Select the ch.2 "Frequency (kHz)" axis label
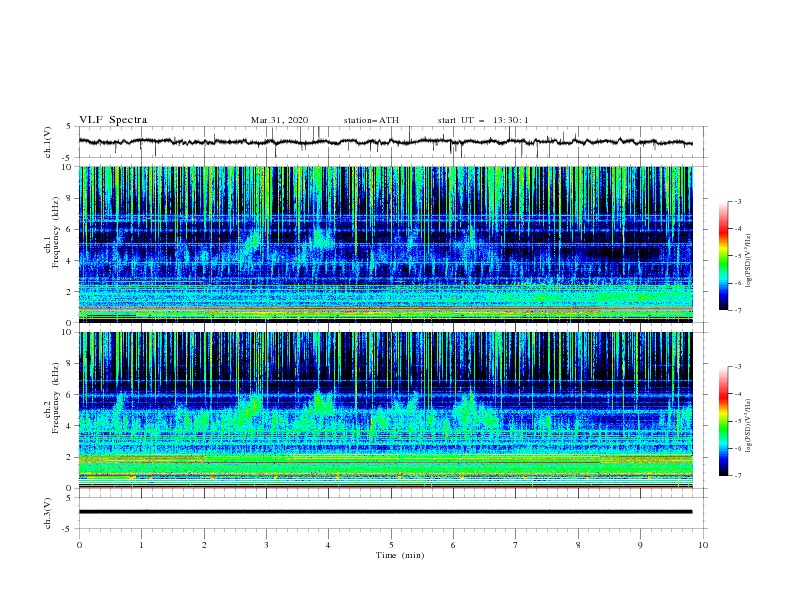The height and width of the screenshot is (612, 792). pos(56,398)
